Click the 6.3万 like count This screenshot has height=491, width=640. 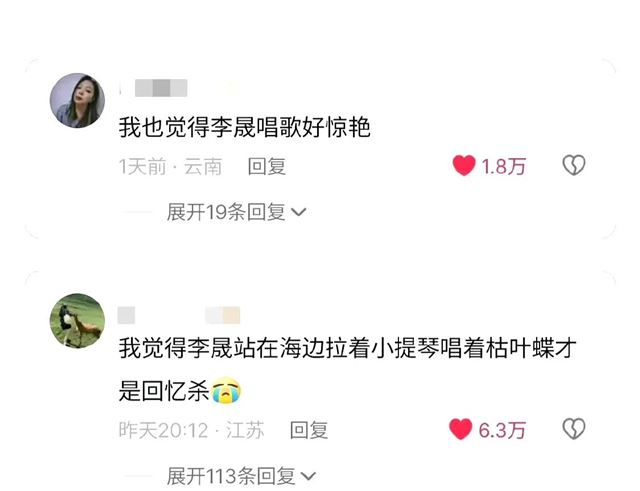pos(502,430)
